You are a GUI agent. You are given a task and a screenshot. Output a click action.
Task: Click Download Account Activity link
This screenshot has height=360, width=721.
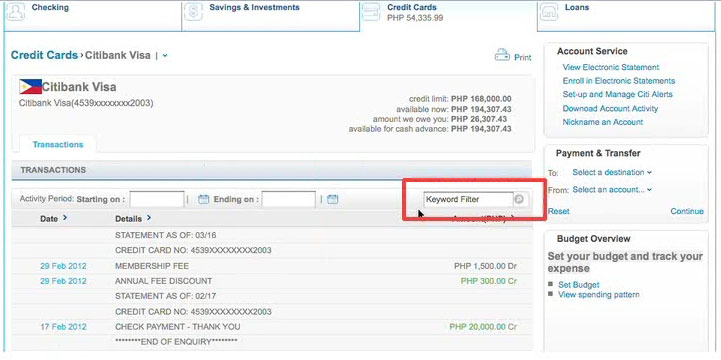pyautogui.click(x=610, y=109)
